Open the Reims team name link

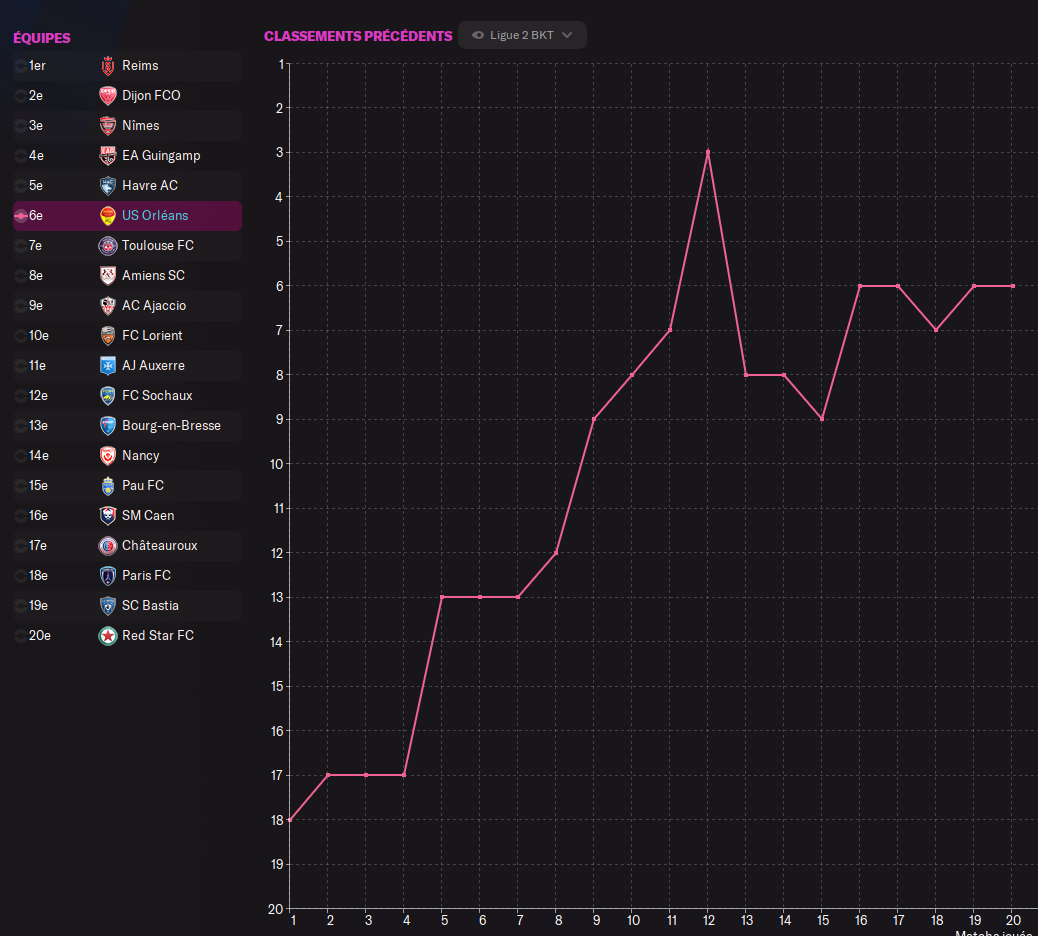(140, 66)
